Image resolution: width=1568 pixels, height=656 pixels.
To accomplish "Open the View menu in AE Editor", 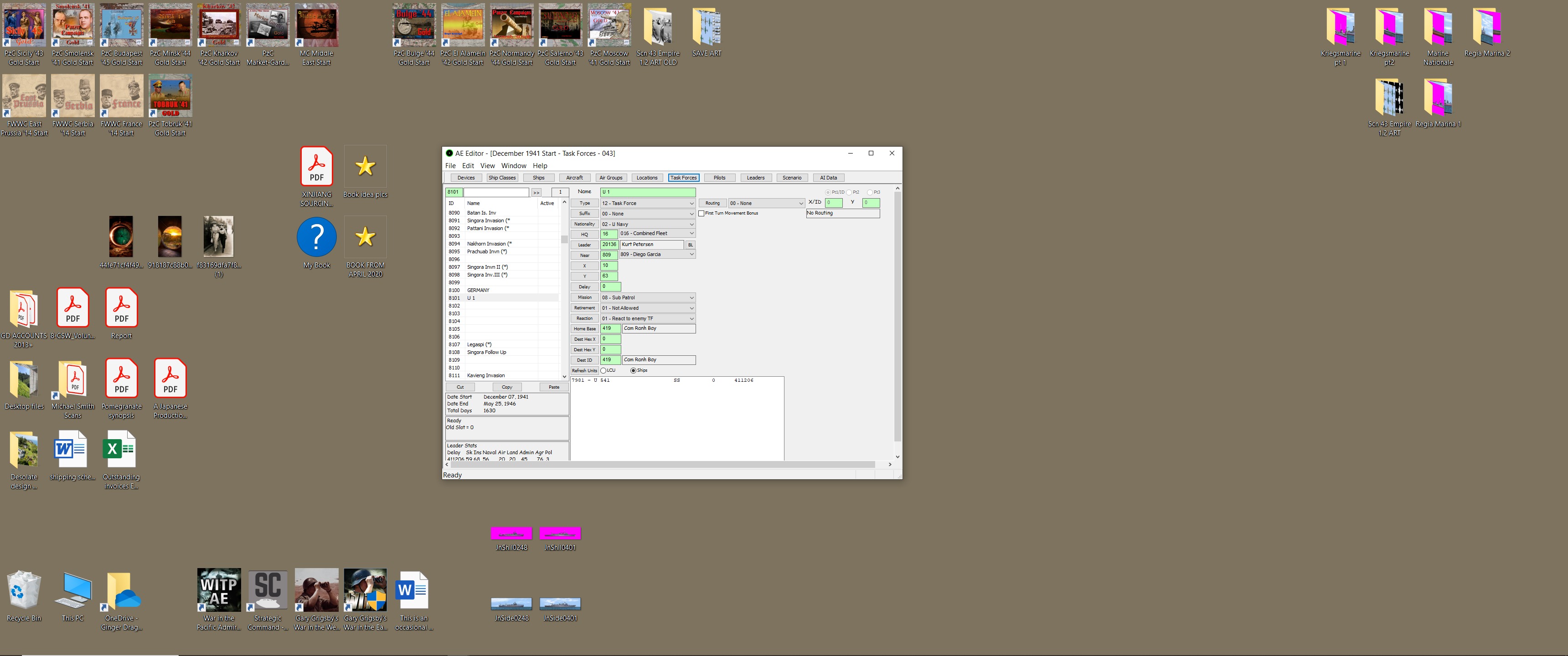I will point(487,165).
